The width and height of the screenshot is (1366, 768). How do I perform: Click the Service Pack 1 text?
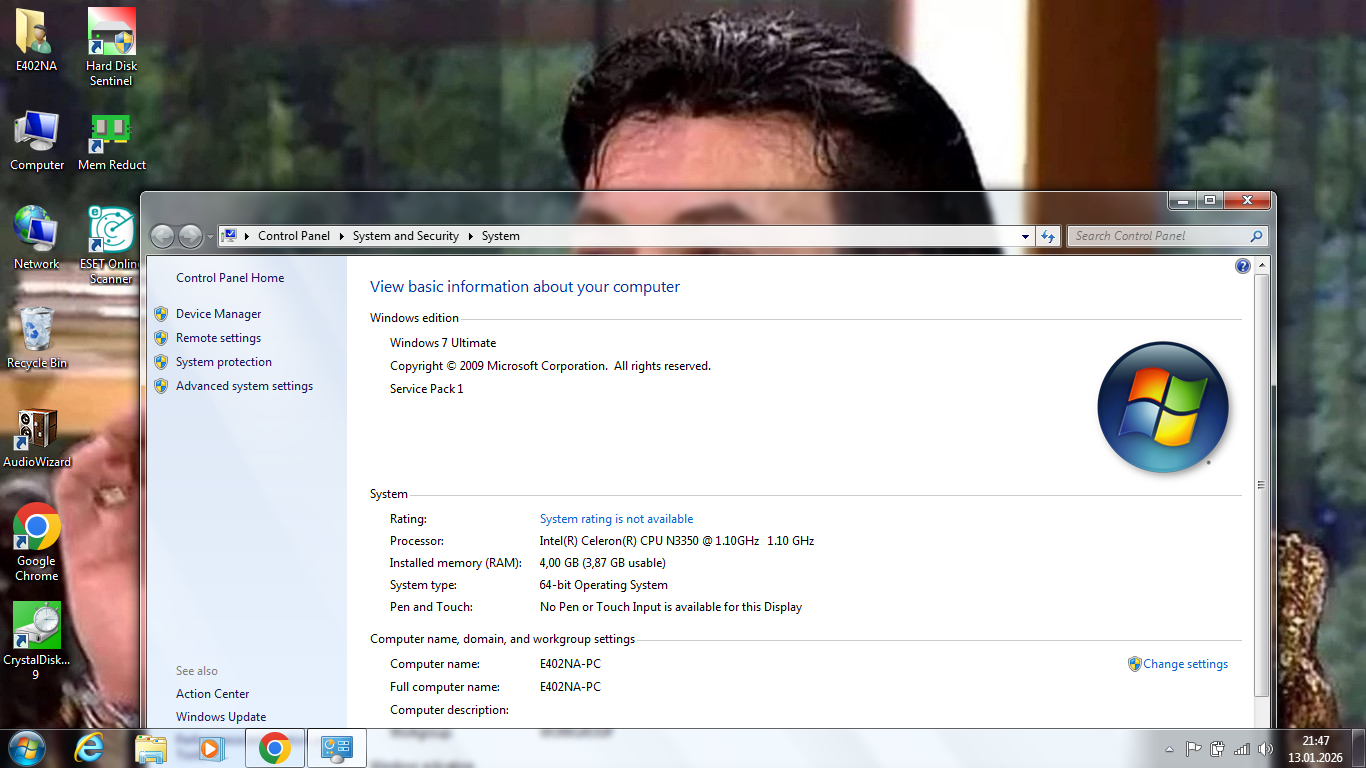point(426,389)
